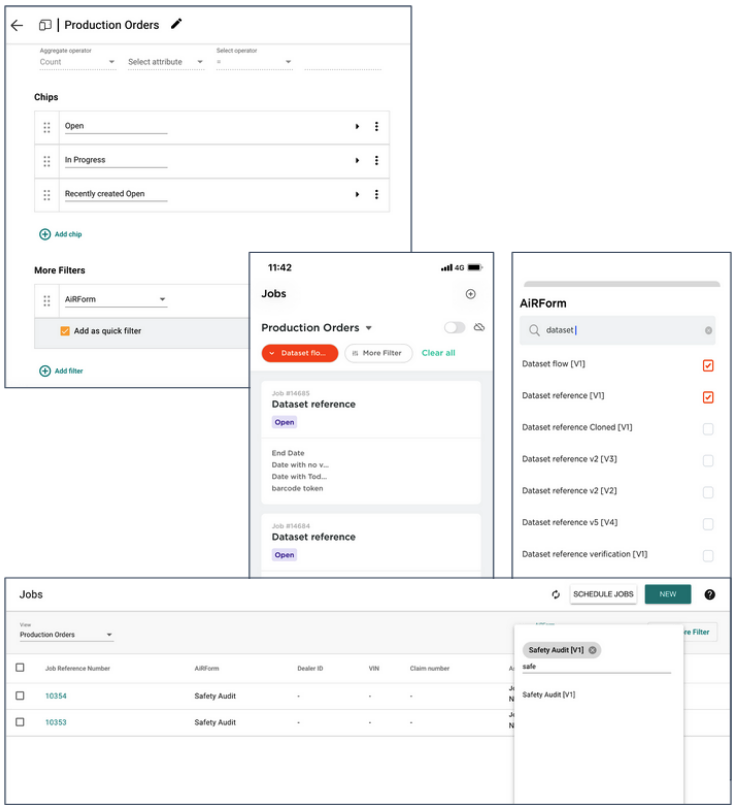Click the Add chip plus icon
The width and height of the screenshot is (735, 809).
[x=45, y=234]
